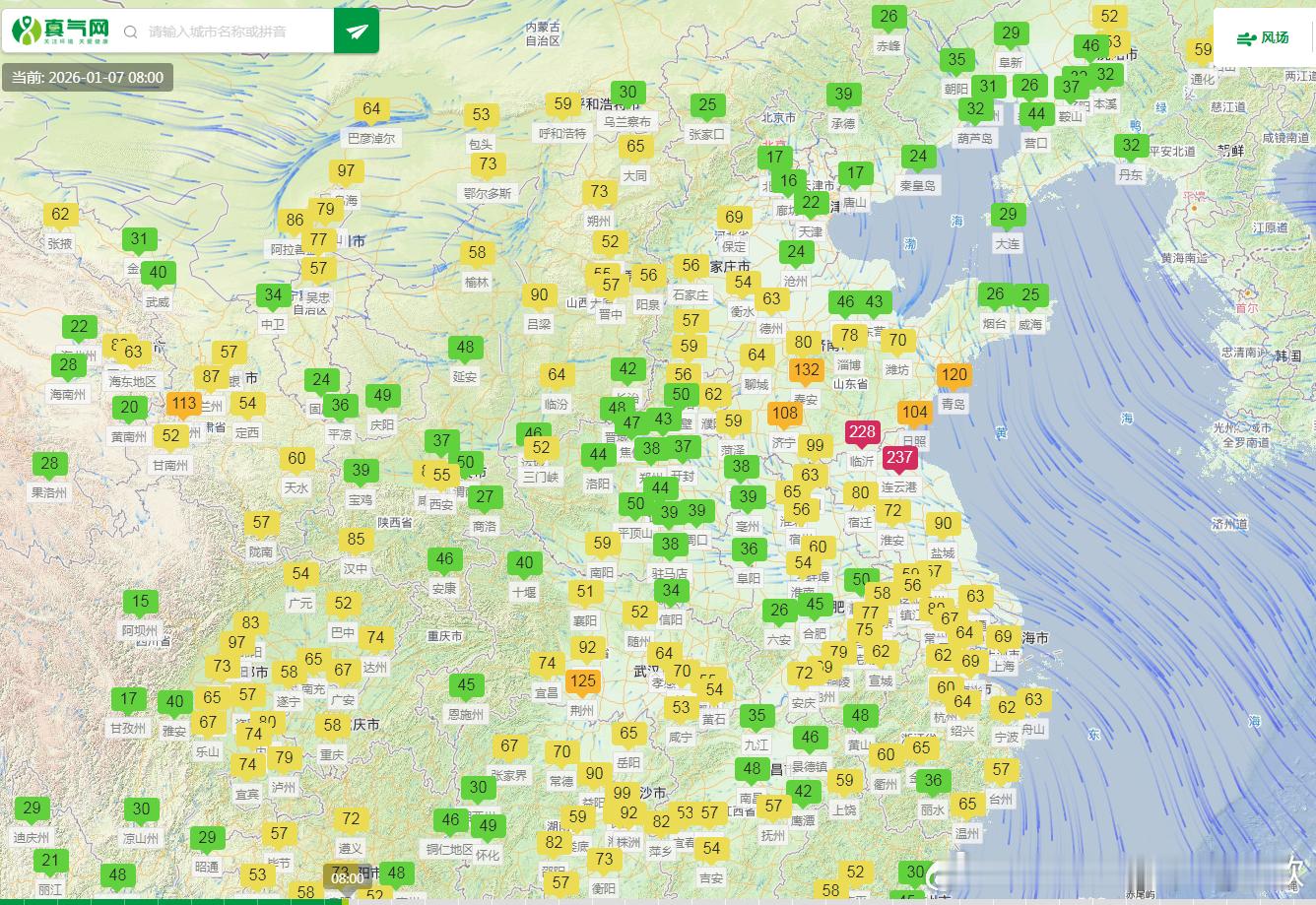Open the 132 AQI marker above 泰安
The image size is (1316, 905).
pyautogui.click(x=806, y=371)
